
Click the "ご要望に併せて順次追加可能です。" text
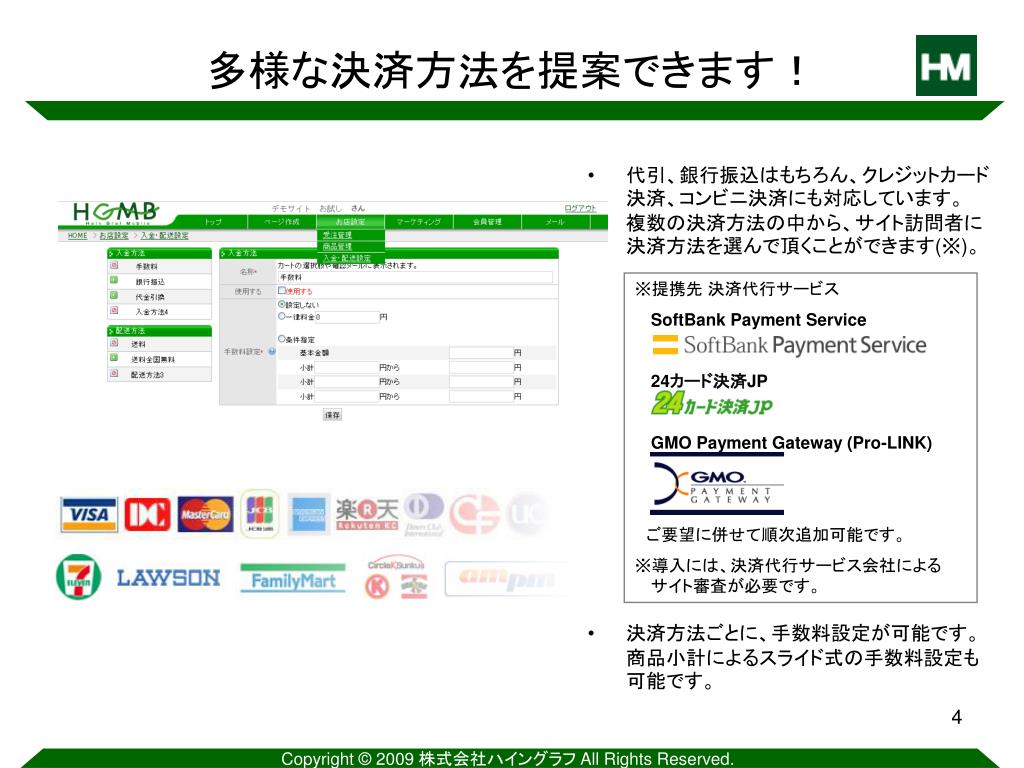tap(775, 535)
